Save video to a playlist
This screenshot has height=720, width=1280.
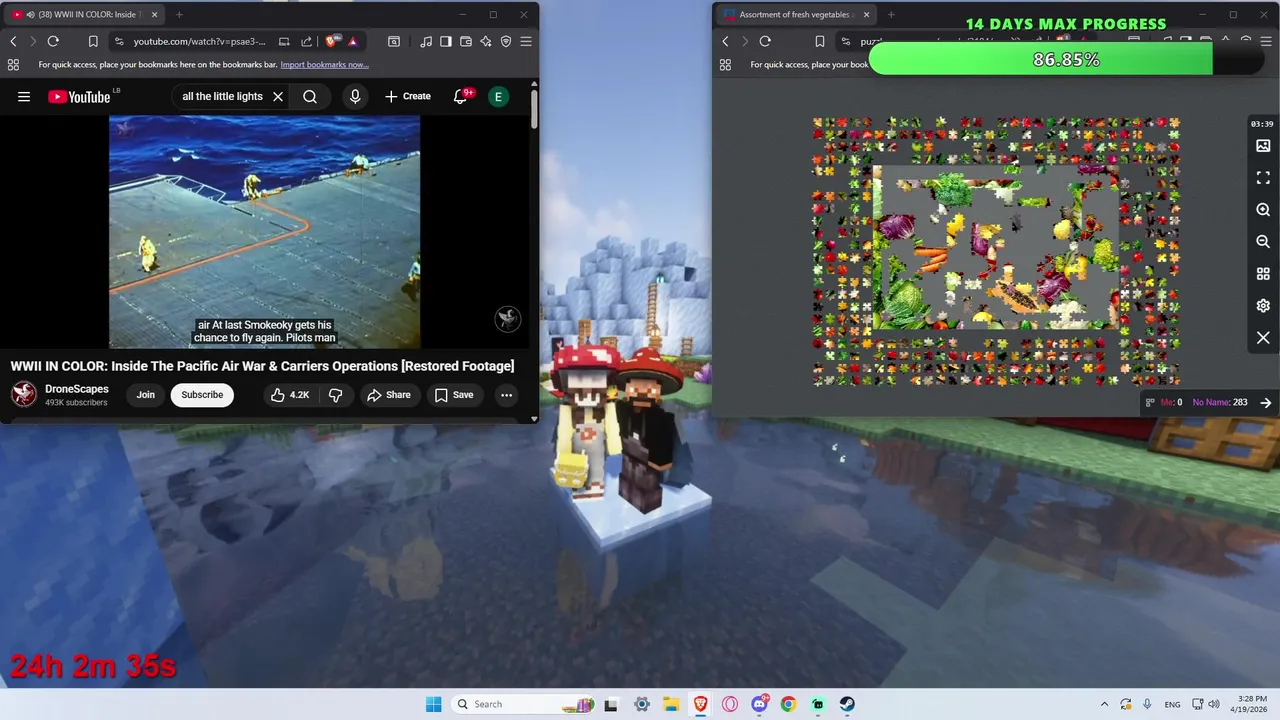point(454,395)
